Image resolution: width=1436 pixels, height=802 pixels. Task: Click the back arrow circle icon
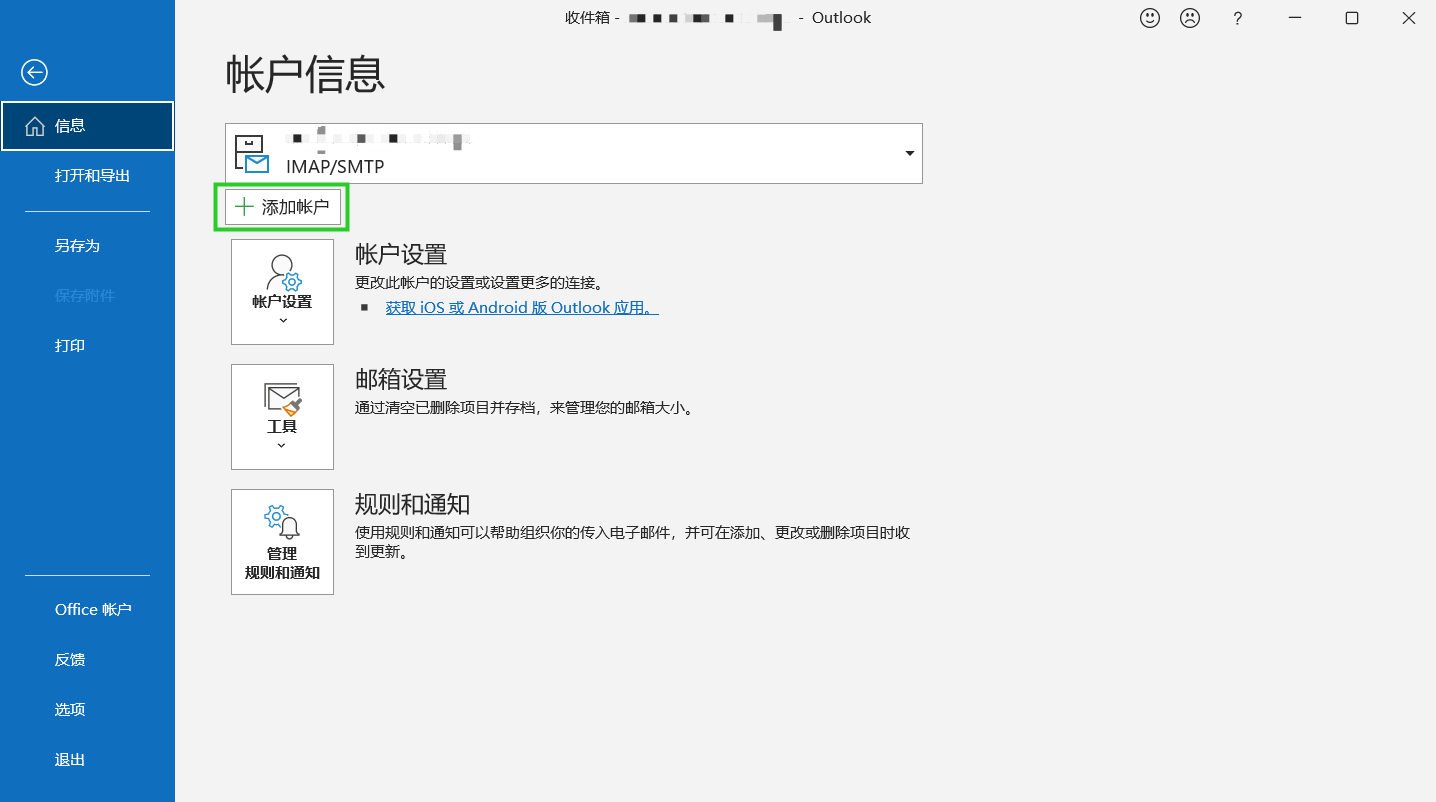coord(34,72)
